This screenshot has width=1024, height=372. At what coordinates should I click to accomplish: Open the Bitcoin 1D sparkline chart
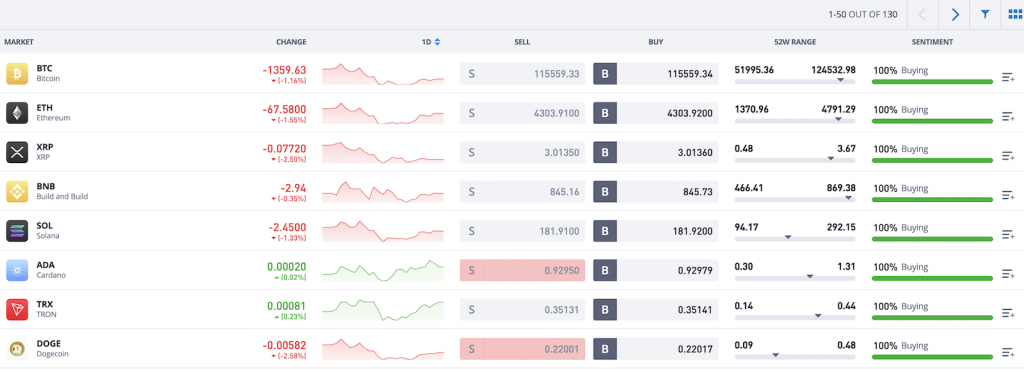coord(383,74)
